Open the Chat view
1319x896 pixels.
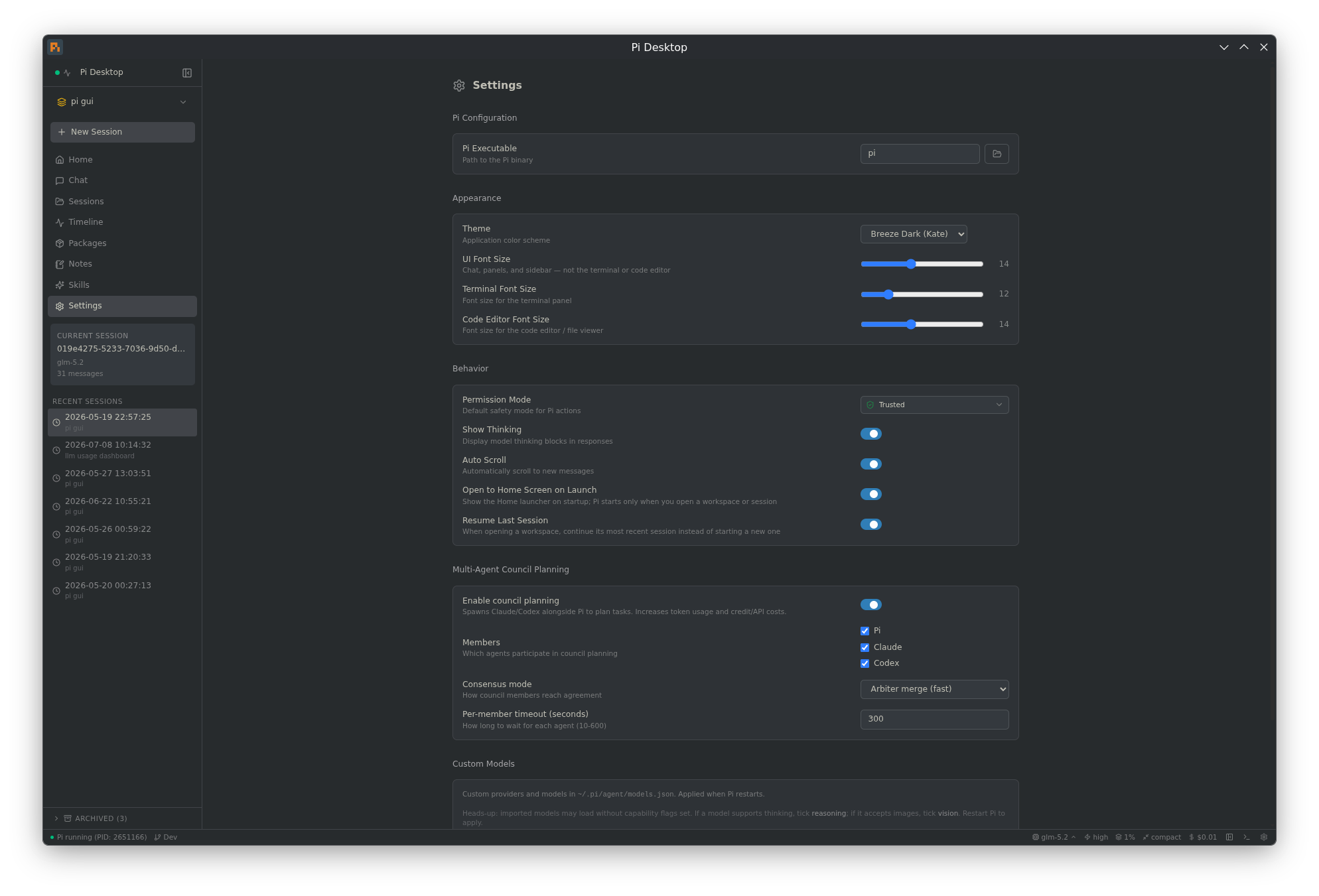[x=122, y=181]
